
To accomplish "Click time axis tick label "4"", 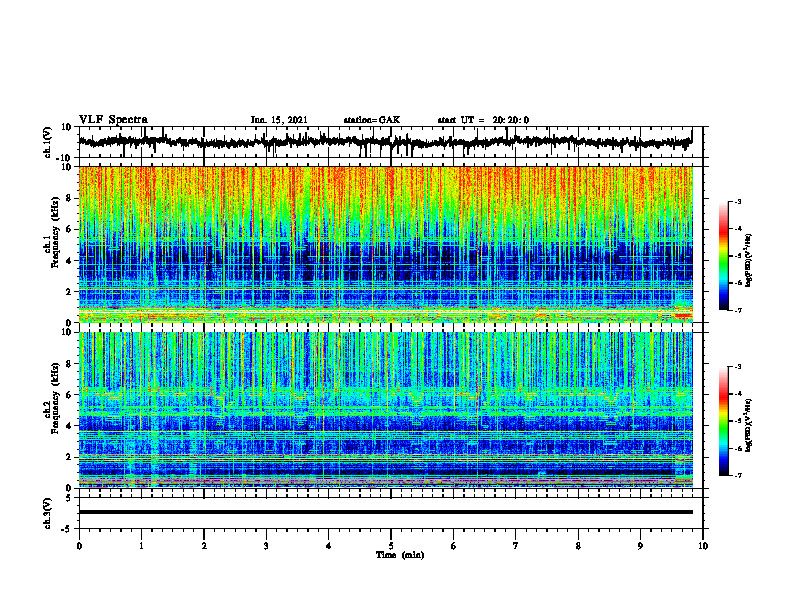I will 329,546.
